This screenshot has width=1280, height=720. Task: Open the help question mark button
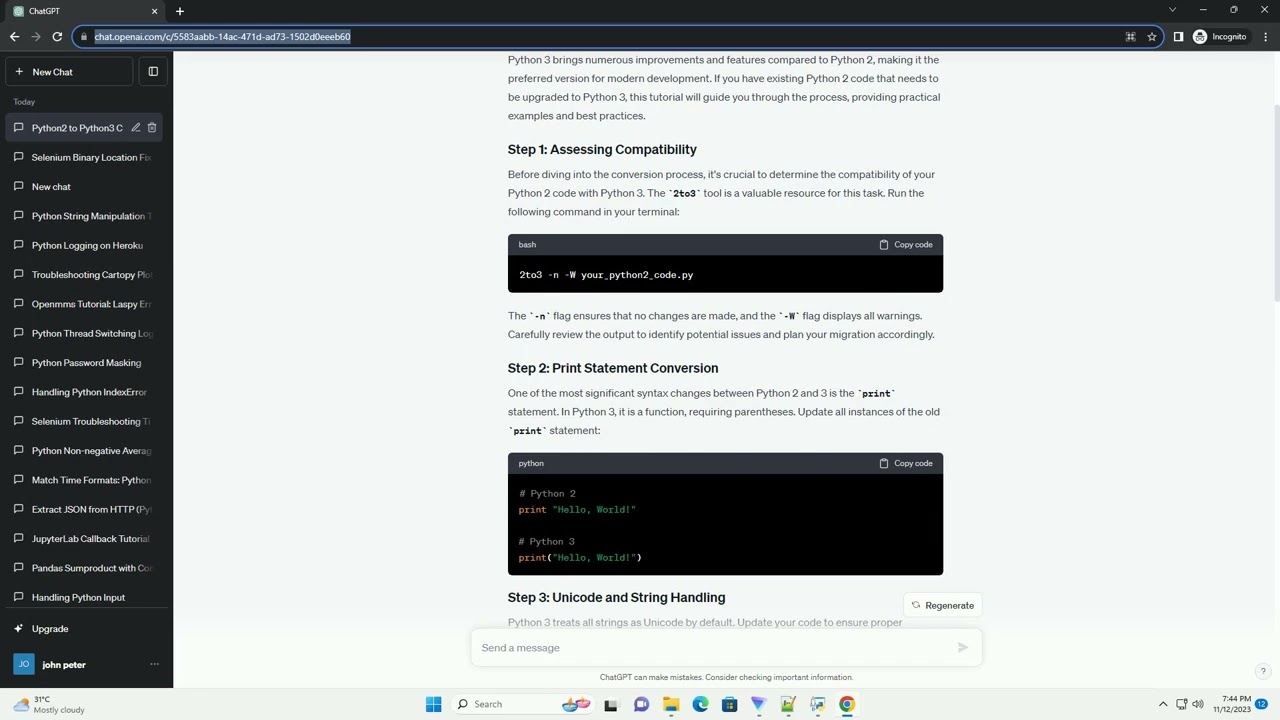1263,671
